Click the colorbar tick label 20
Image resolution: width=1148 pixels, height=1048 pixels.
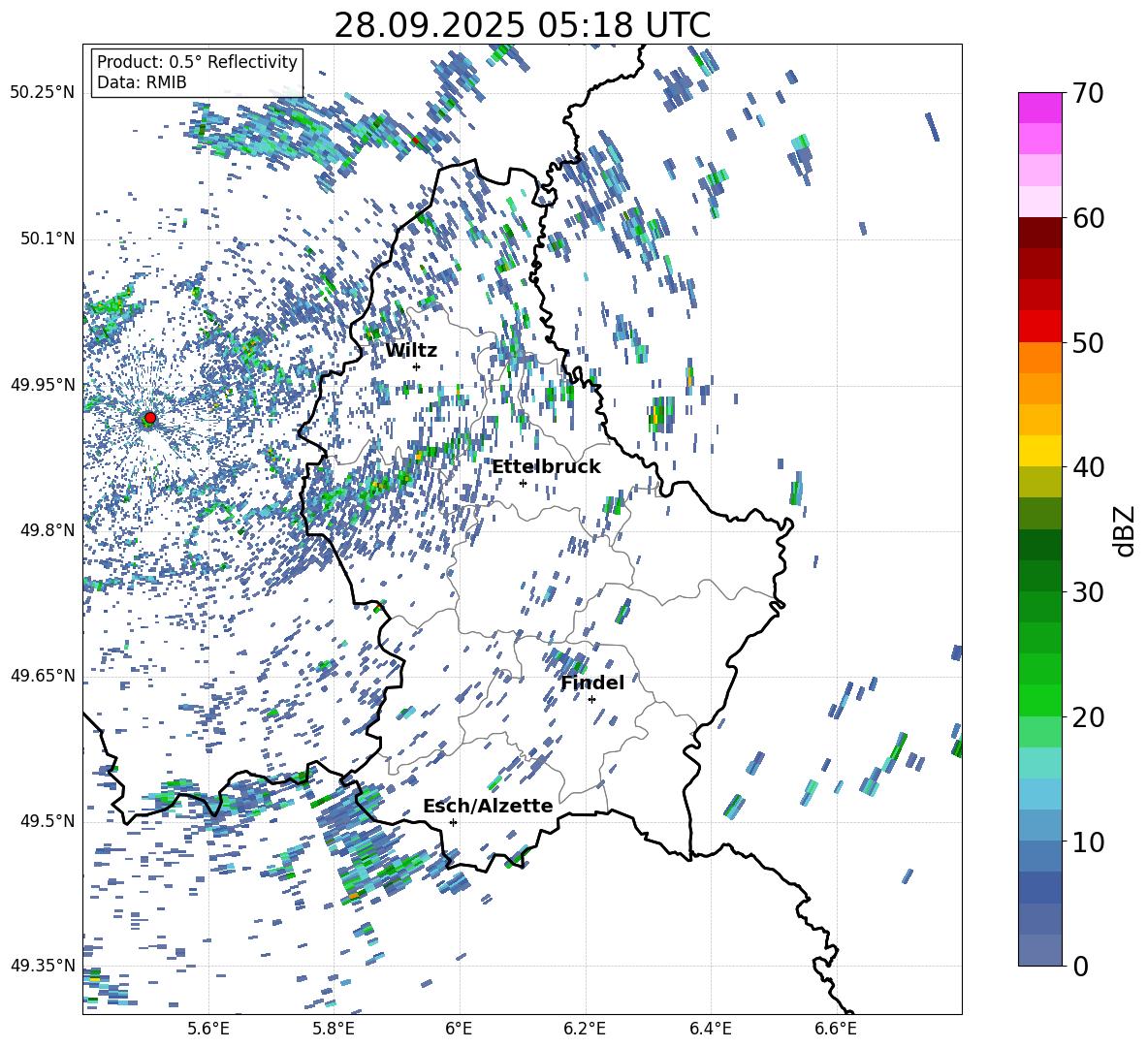coord(1087,717)
